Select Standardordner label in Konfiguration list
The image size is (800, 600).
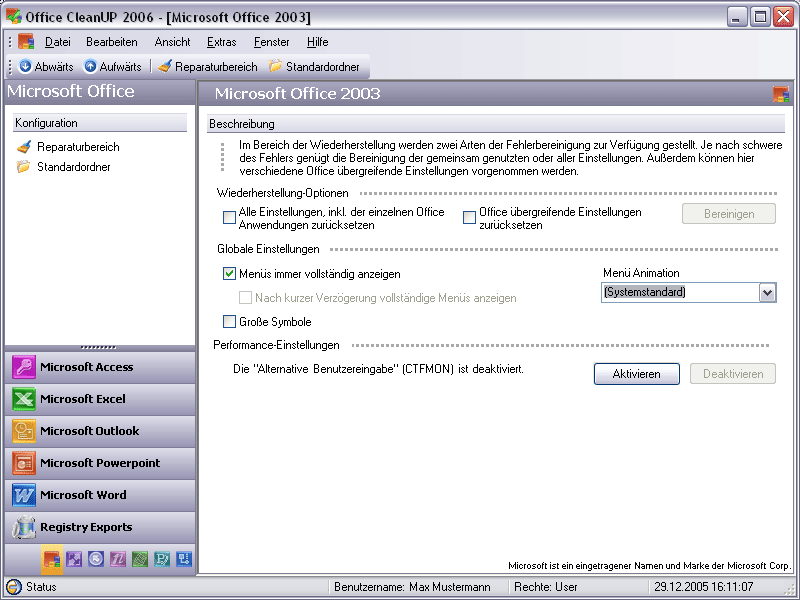[x=73, y=167]
